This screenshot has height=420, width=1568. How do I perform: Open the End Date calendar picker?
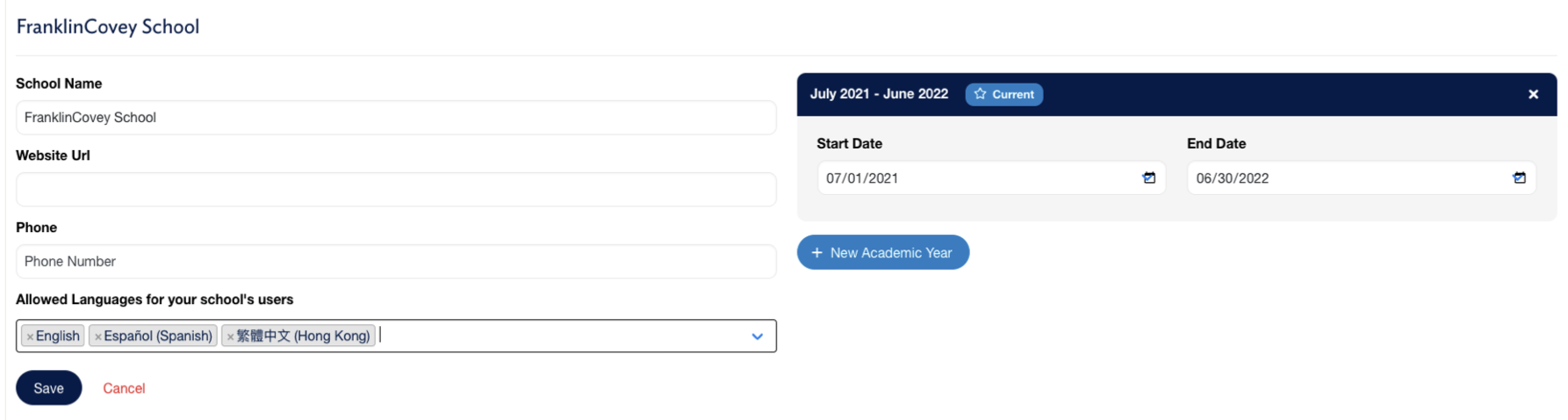(x=1519, y=177)
